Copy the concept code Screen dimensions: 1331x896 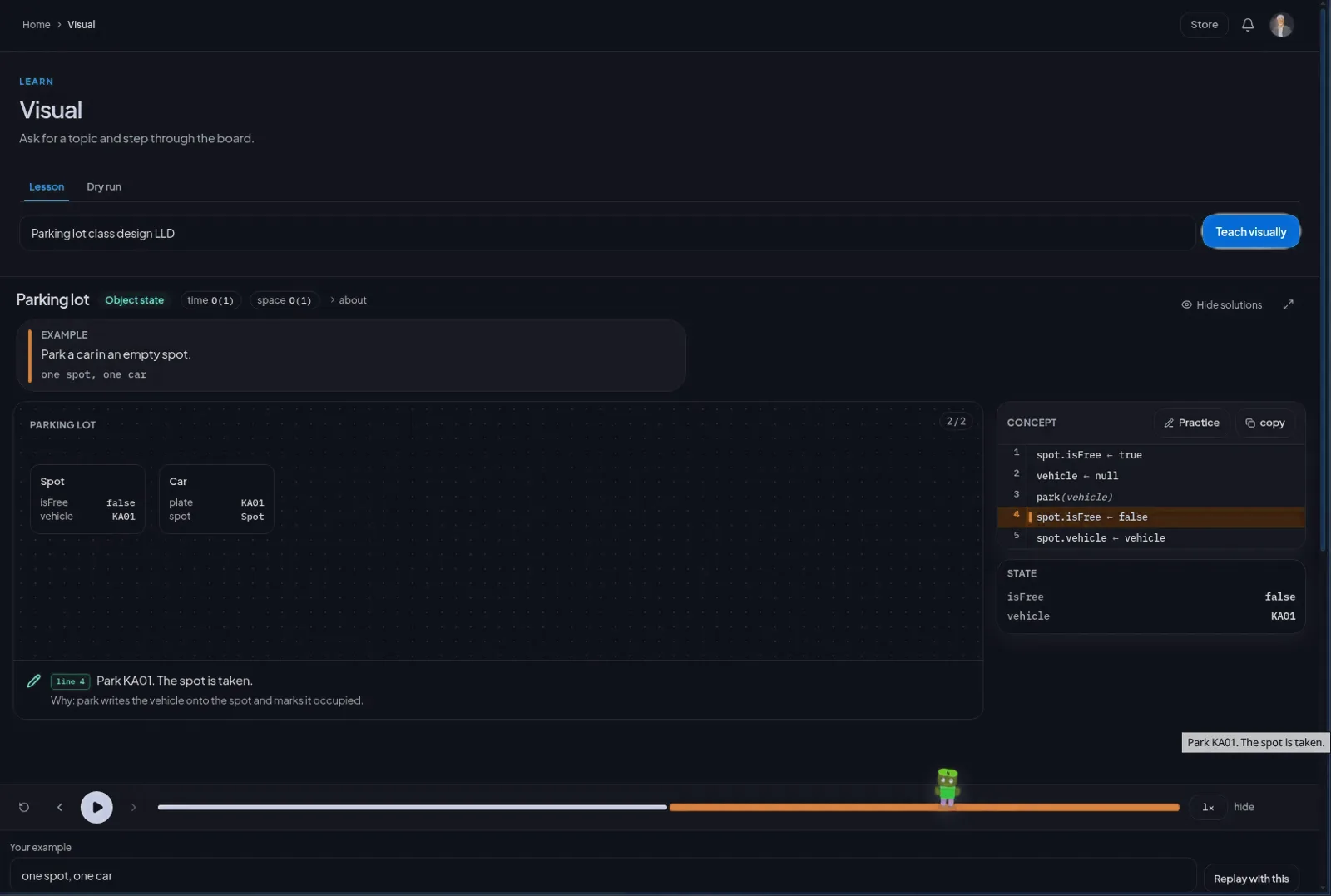[x=1264, y=423]
